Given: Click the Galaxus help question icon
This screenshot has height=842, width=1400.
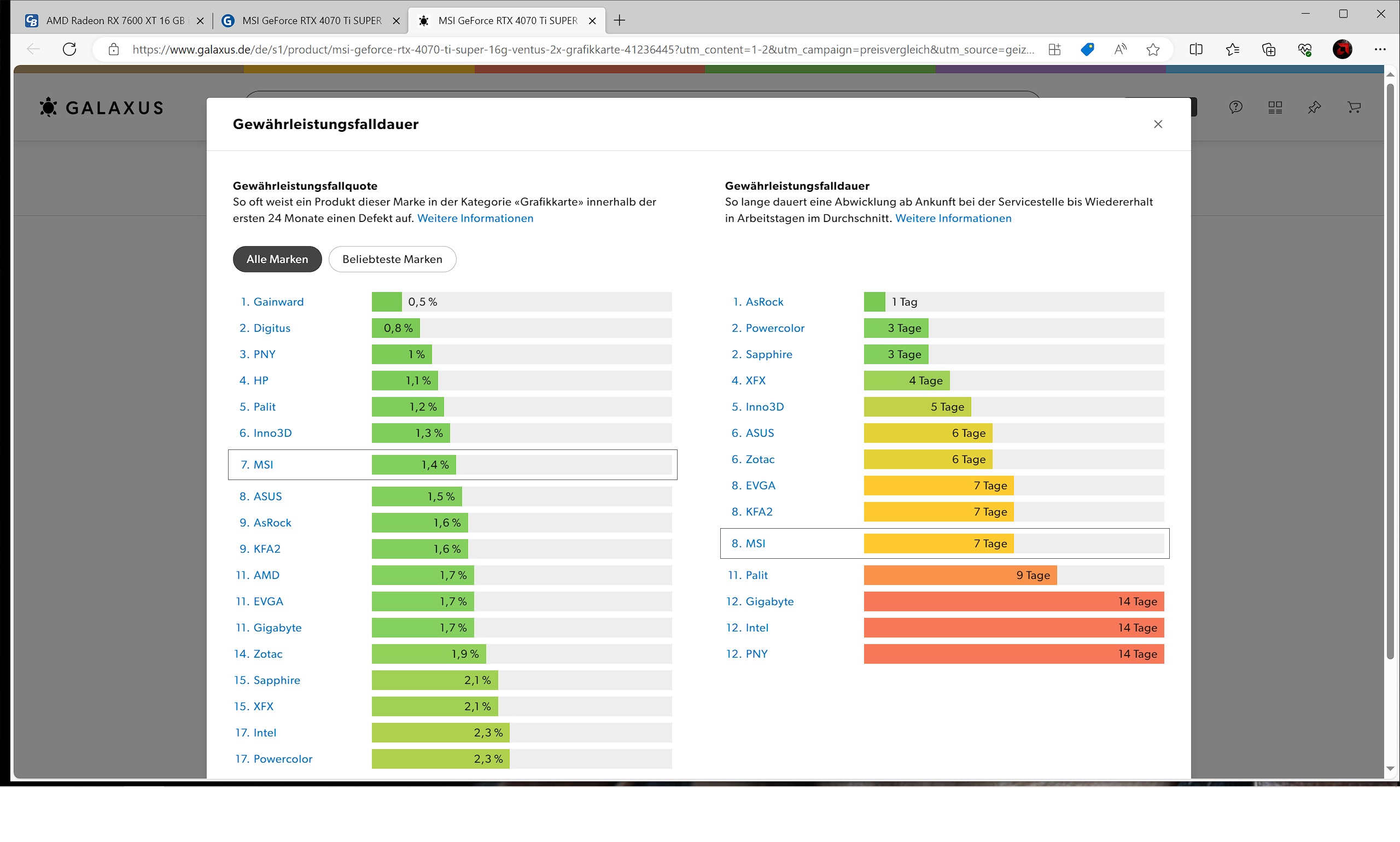Looking at the screenshot, I should (1235, 107).
